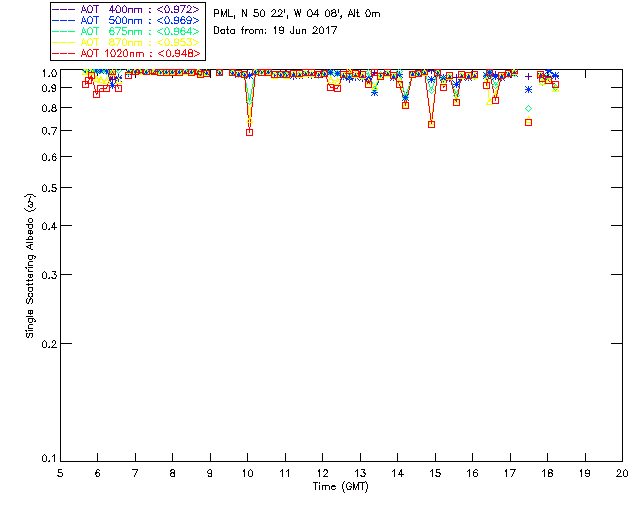Screen dimensions: 640x512
Task: Click the y-axis tick label 0.9
Action: tap(49, 88)
